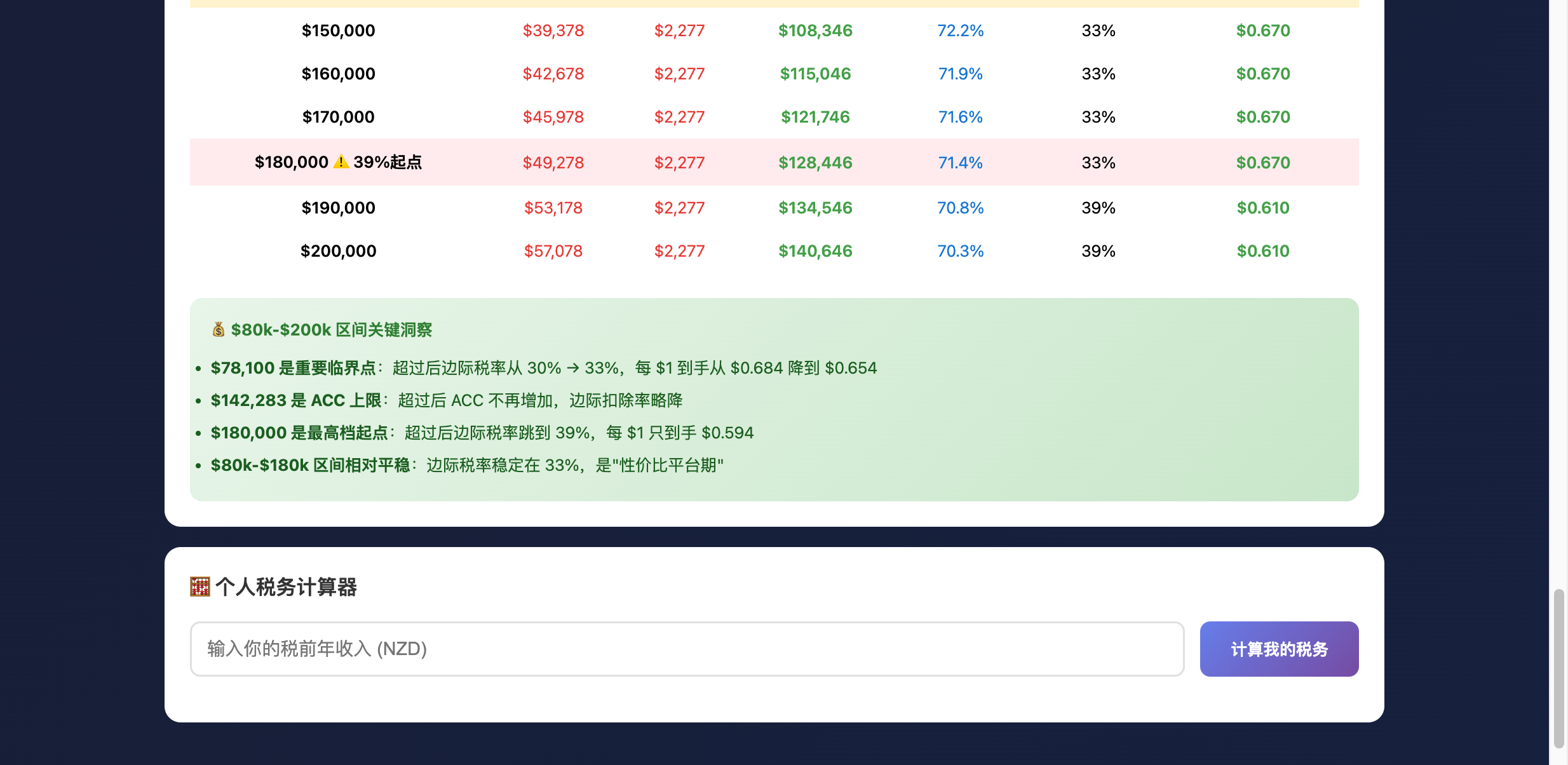Click the 个人税务计算器 heading

(x=286, y=586)
